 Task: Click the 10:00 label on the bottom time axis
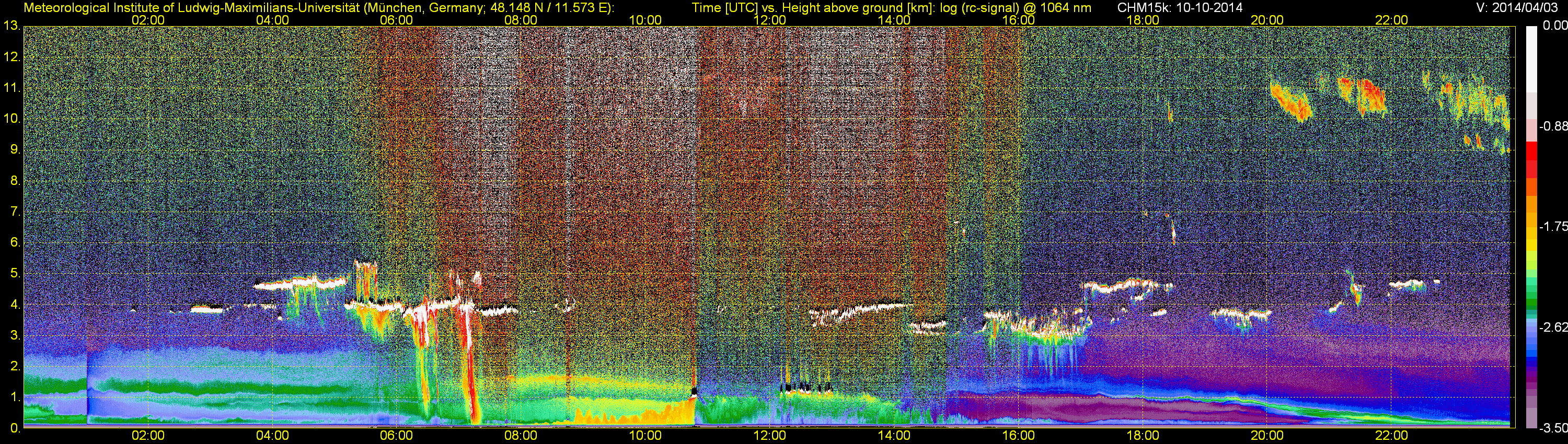click(x=645, y=436)
